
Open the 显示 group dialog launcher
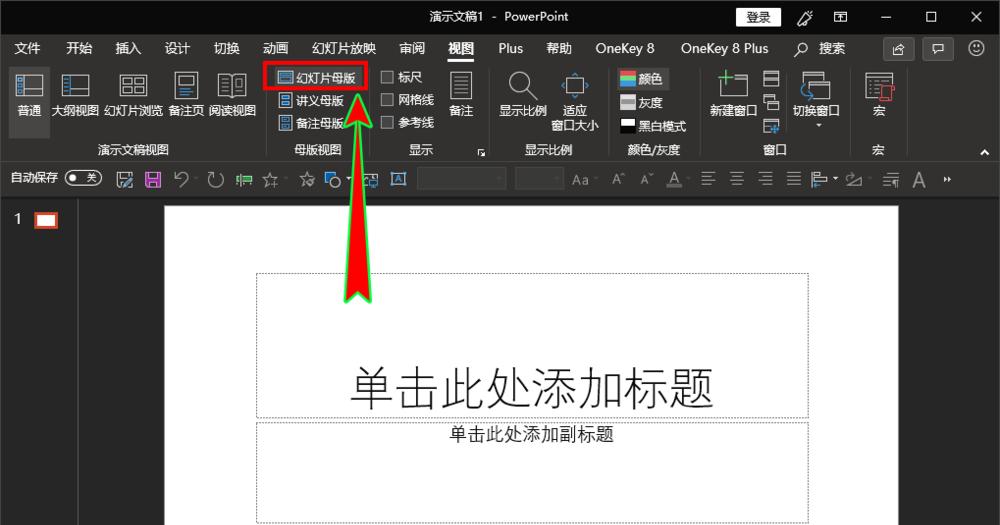tap(482, 152)
